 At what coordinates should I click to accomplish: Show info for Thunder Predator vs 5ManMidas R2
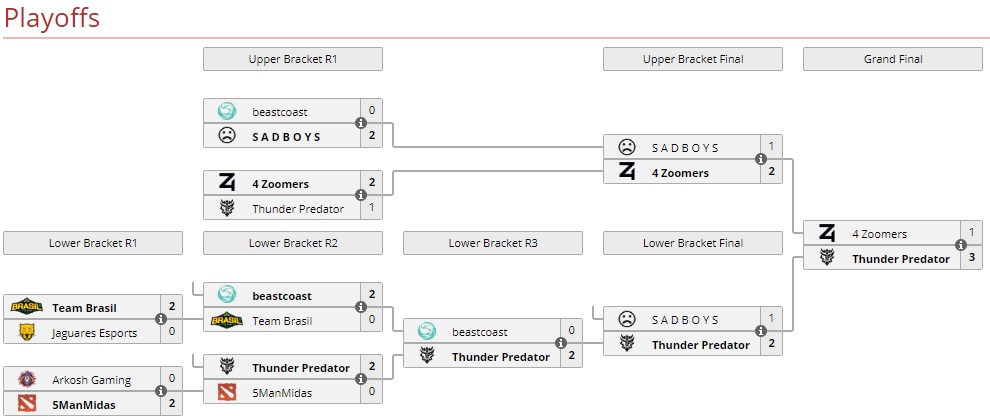click(x=360, y=380)
